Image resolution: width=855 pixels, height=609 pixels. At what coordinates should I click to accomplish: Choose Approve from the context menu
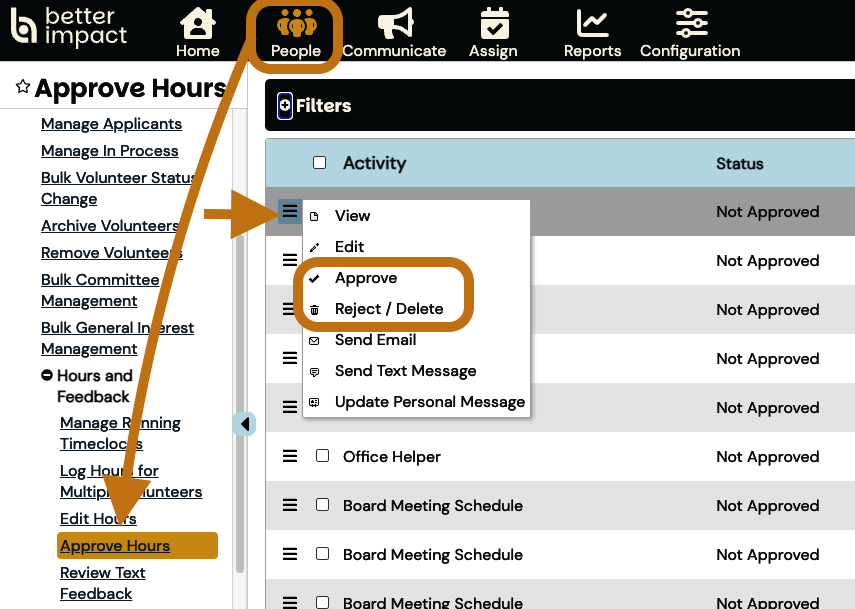366,278
